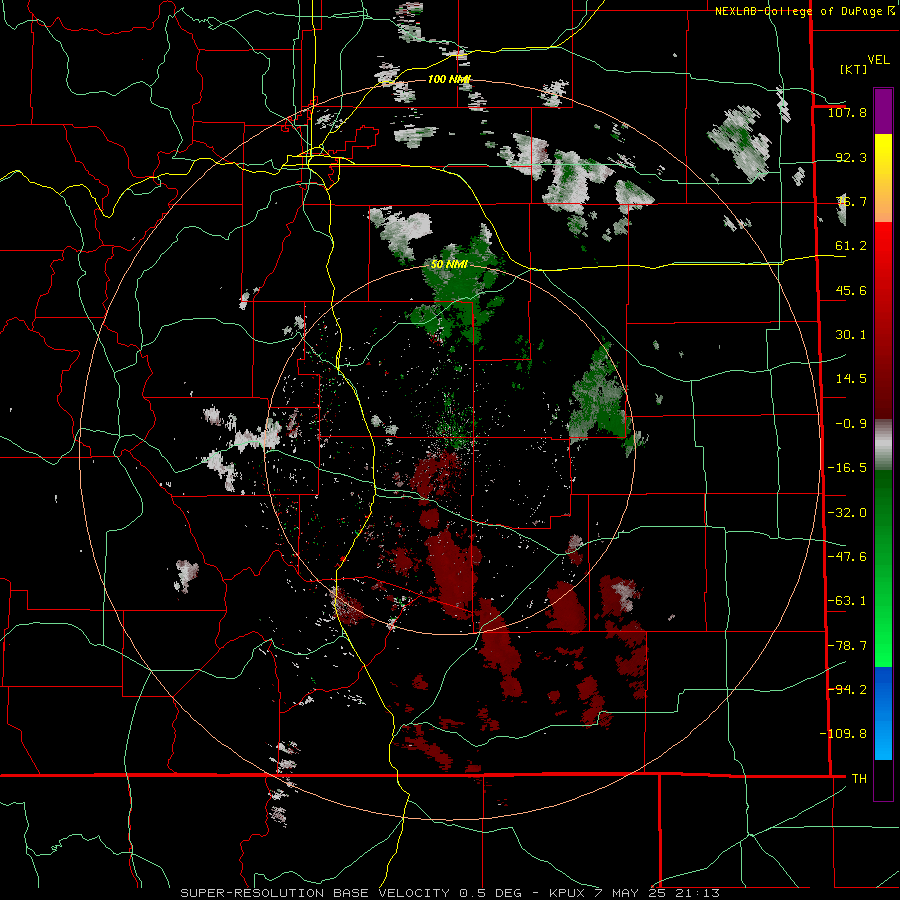Select the -78.7 velocity scale value
Viewport: 900px width, 900px height.
click(x=847, y=646)
